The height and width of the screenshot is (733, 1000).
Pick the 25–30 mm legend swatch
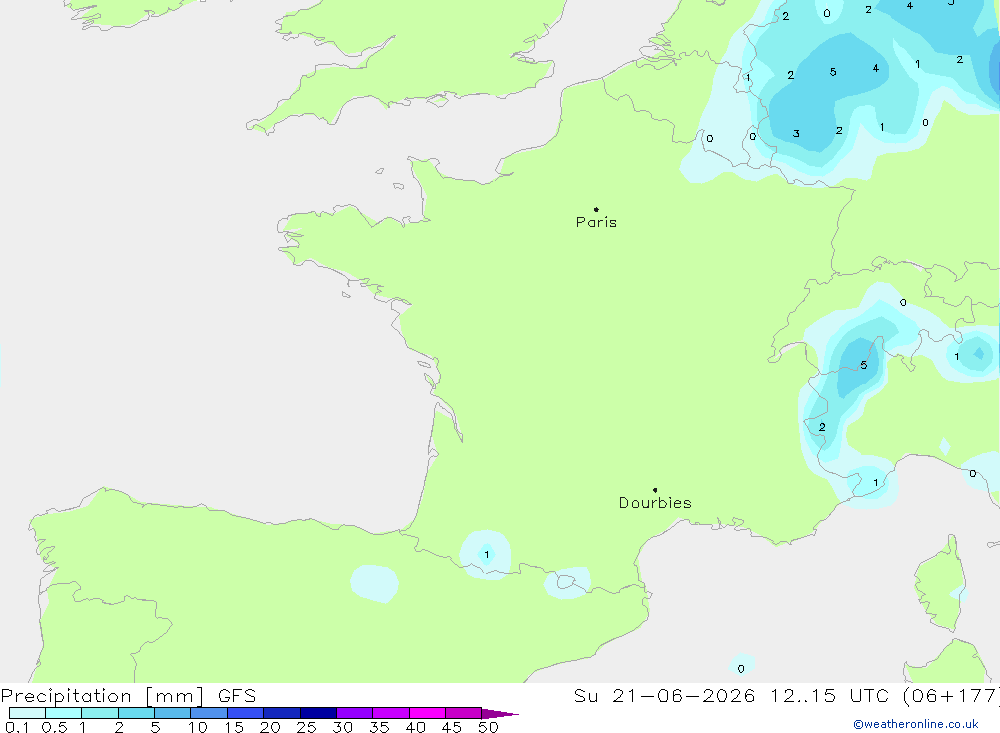pos(318,713)
